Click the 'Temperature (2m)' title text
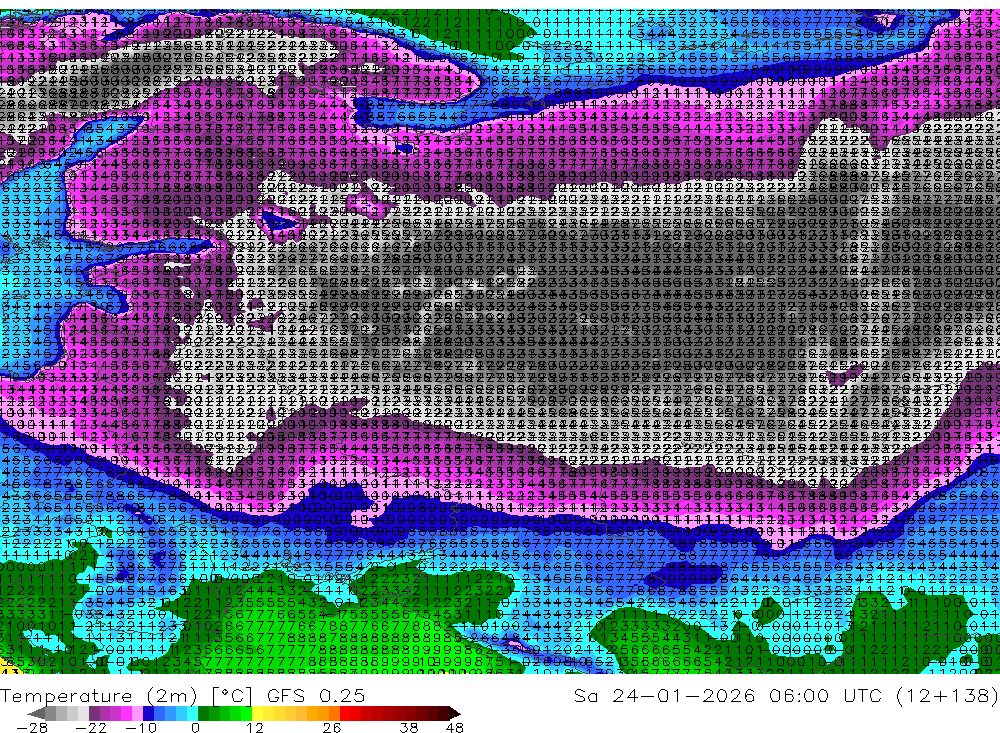The height and width of the screenshot is (733, 1000). click(x=98, y=696)
